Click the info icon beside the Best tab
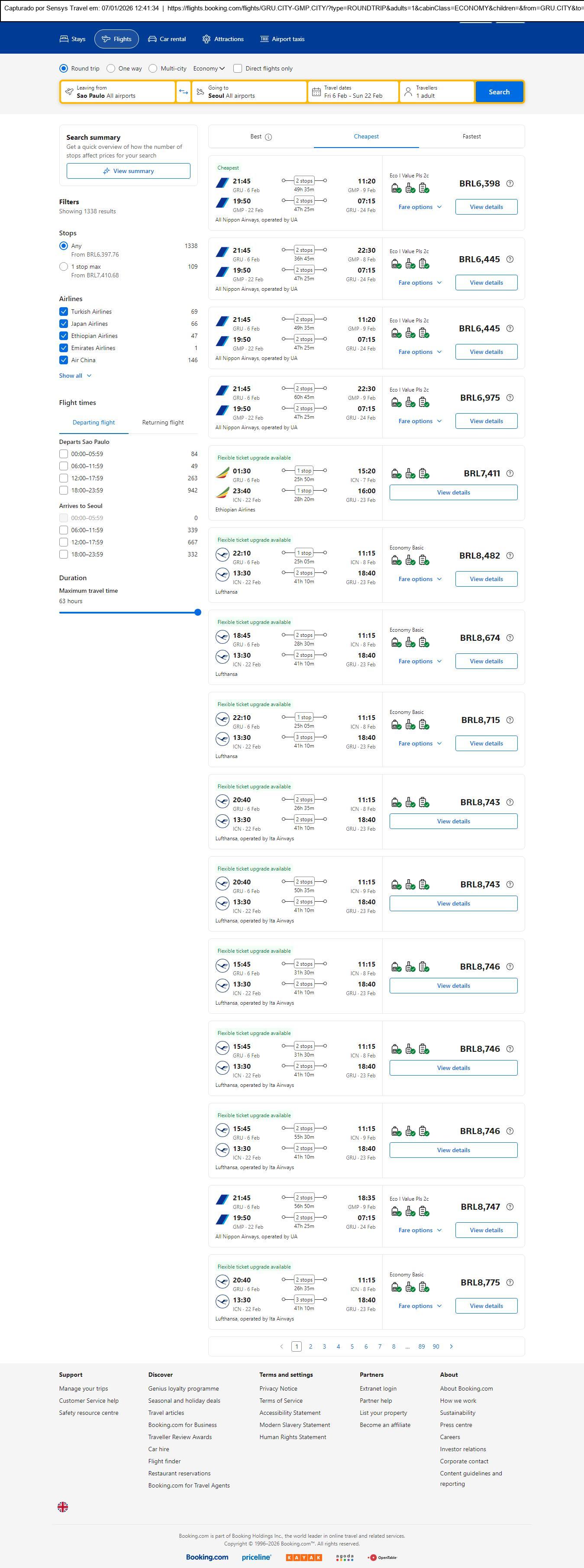The height and width of the screenshot is (1568, 584). (x=268, y=137)
